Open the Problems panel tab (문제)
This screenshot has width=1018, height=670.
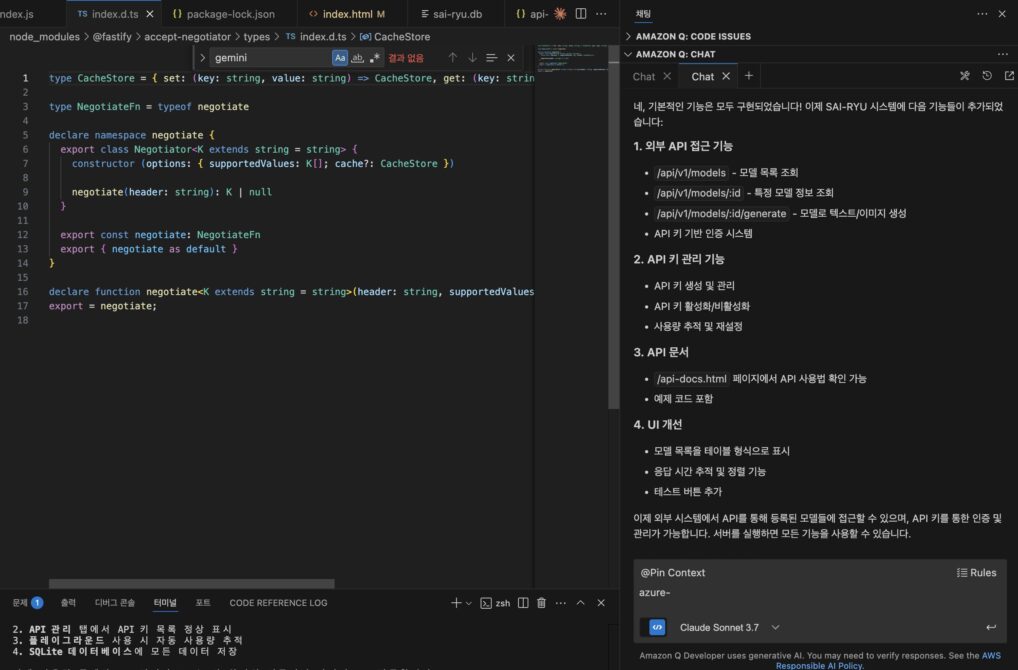(x=27, y=602)
